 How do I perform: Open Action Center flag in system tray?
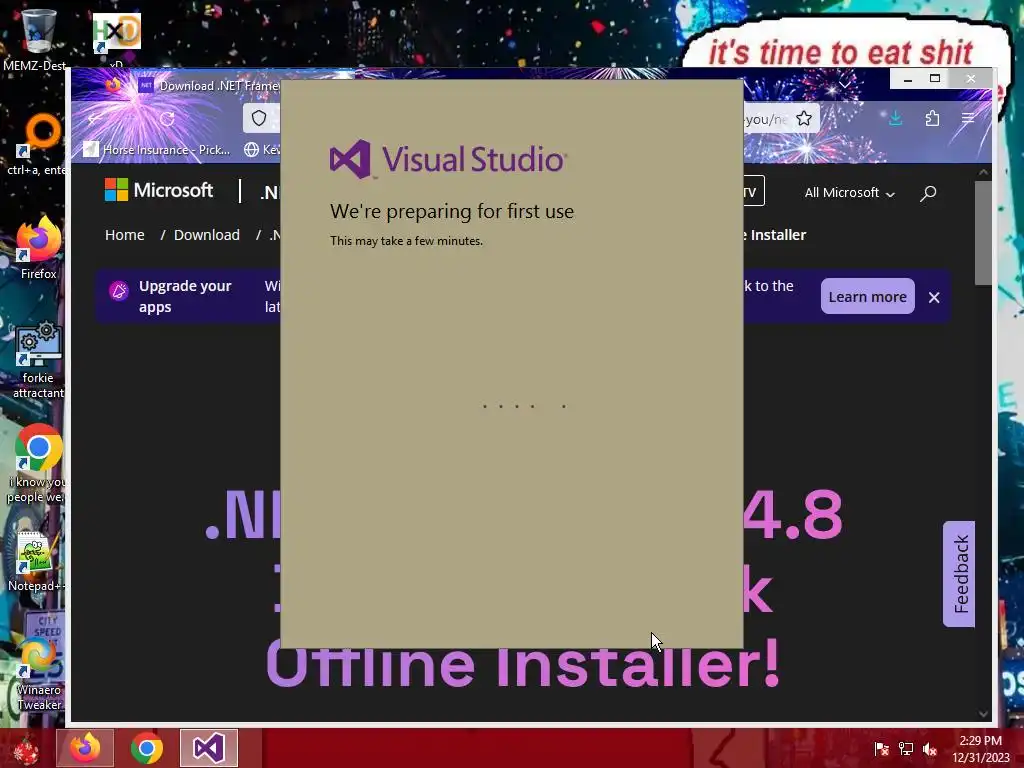[x=881, y=749]
